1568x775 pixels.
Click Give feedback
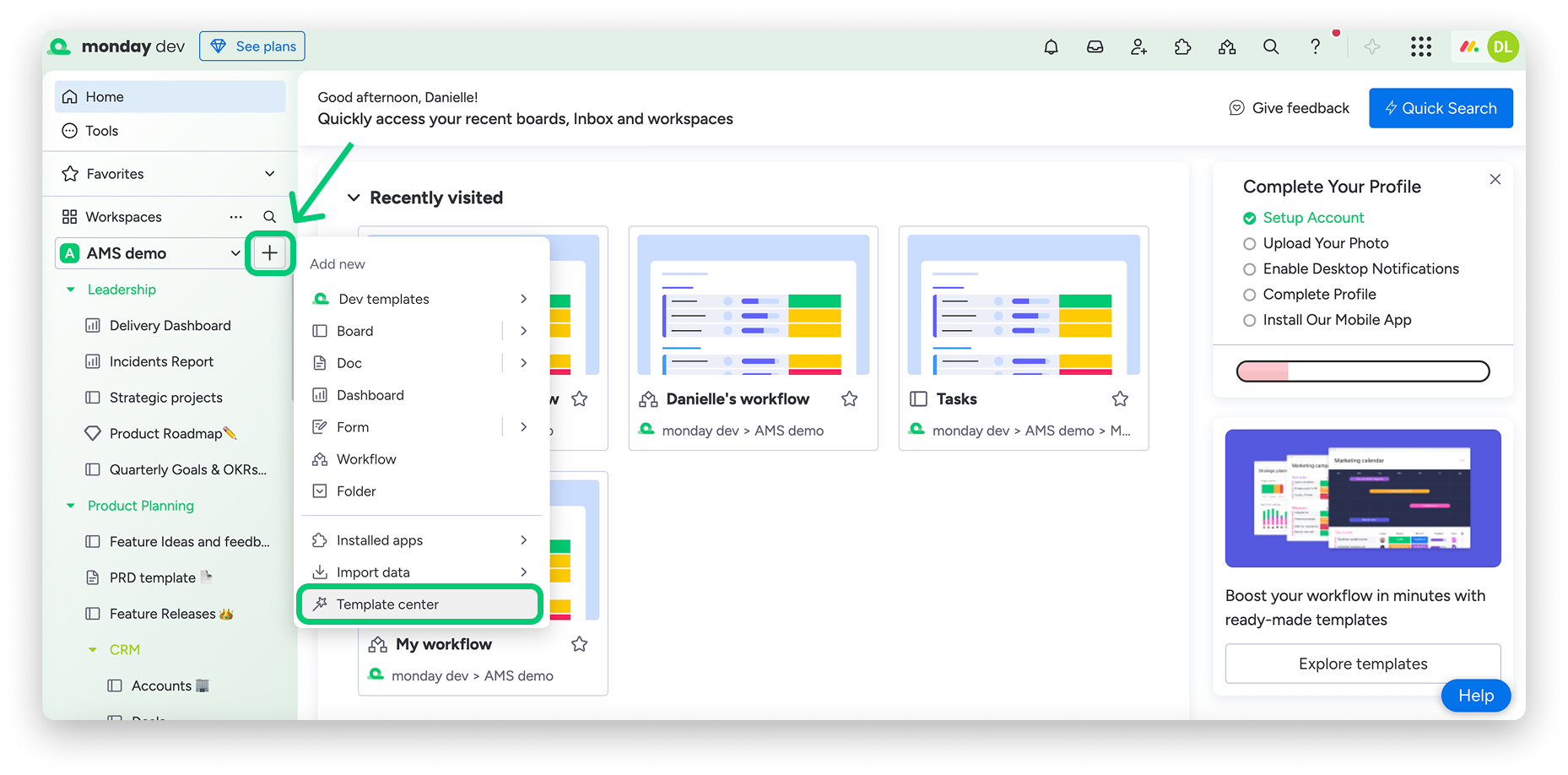(x=1290, y=108)
